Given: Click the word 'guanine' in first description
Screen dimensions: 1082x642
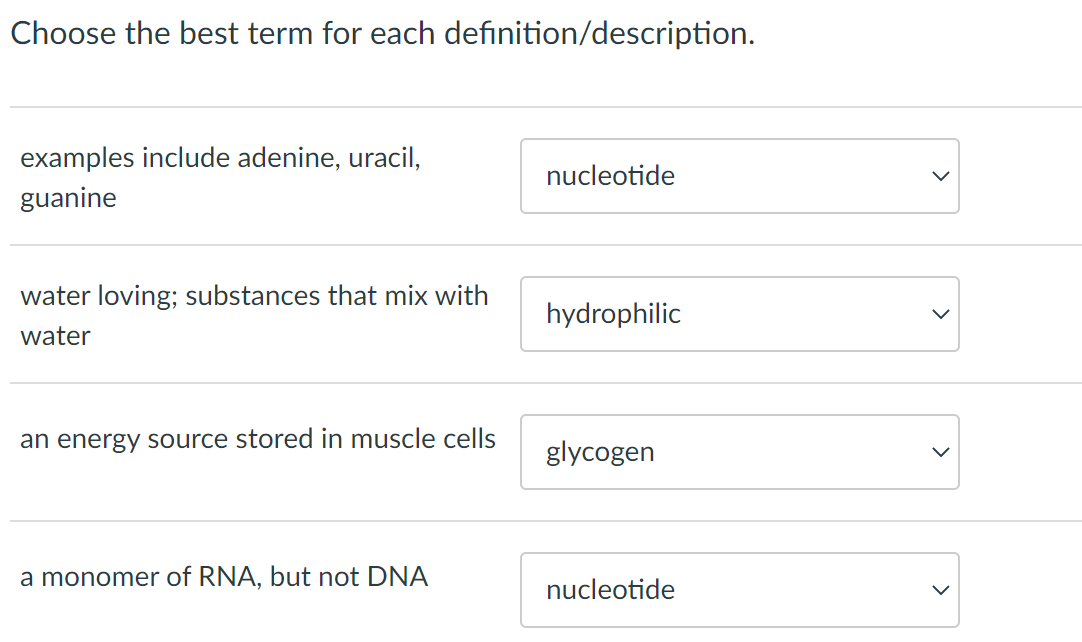Looking at the screenshot, I should 68,198.
